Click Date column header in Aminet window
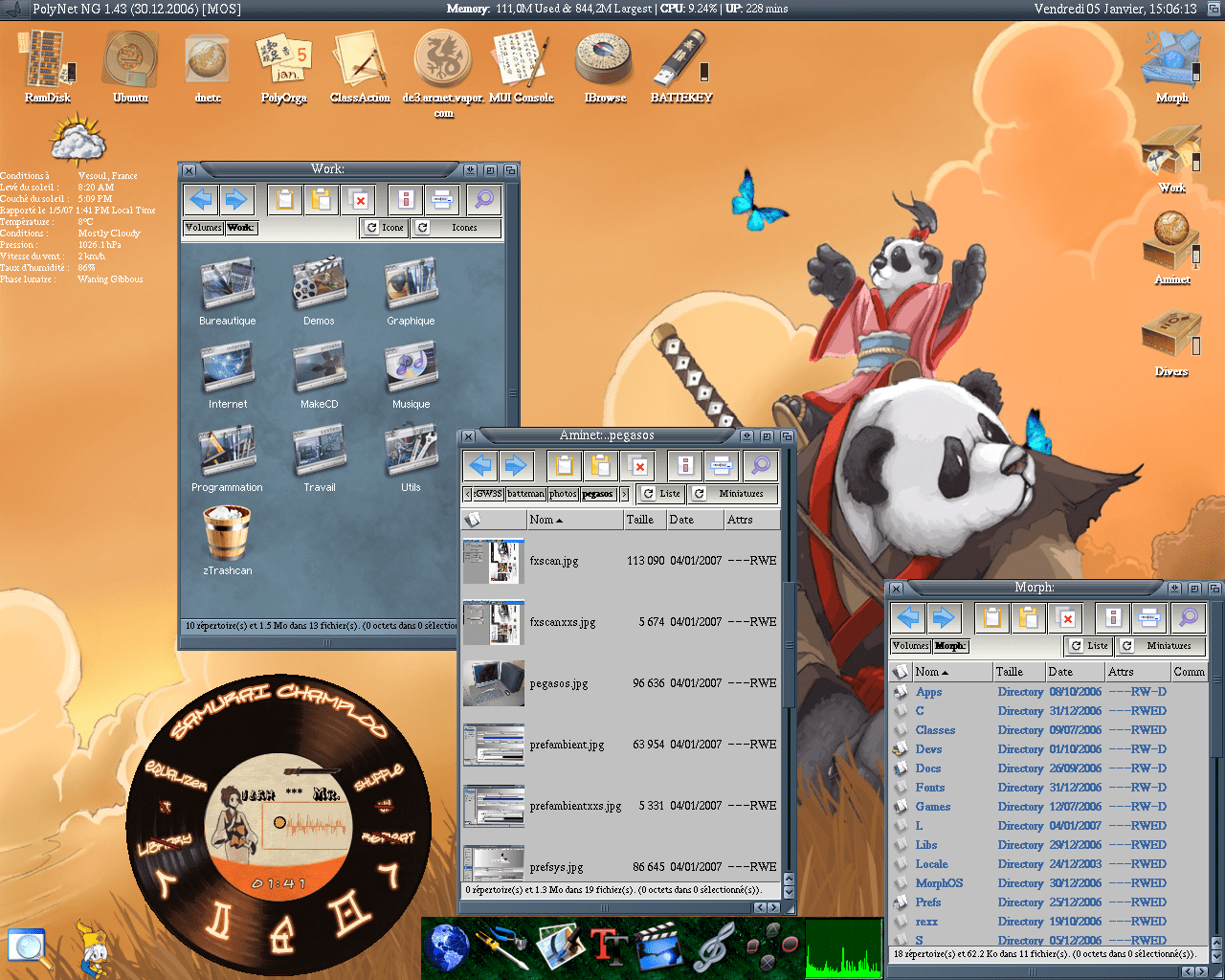 click(x=695, y=520)
